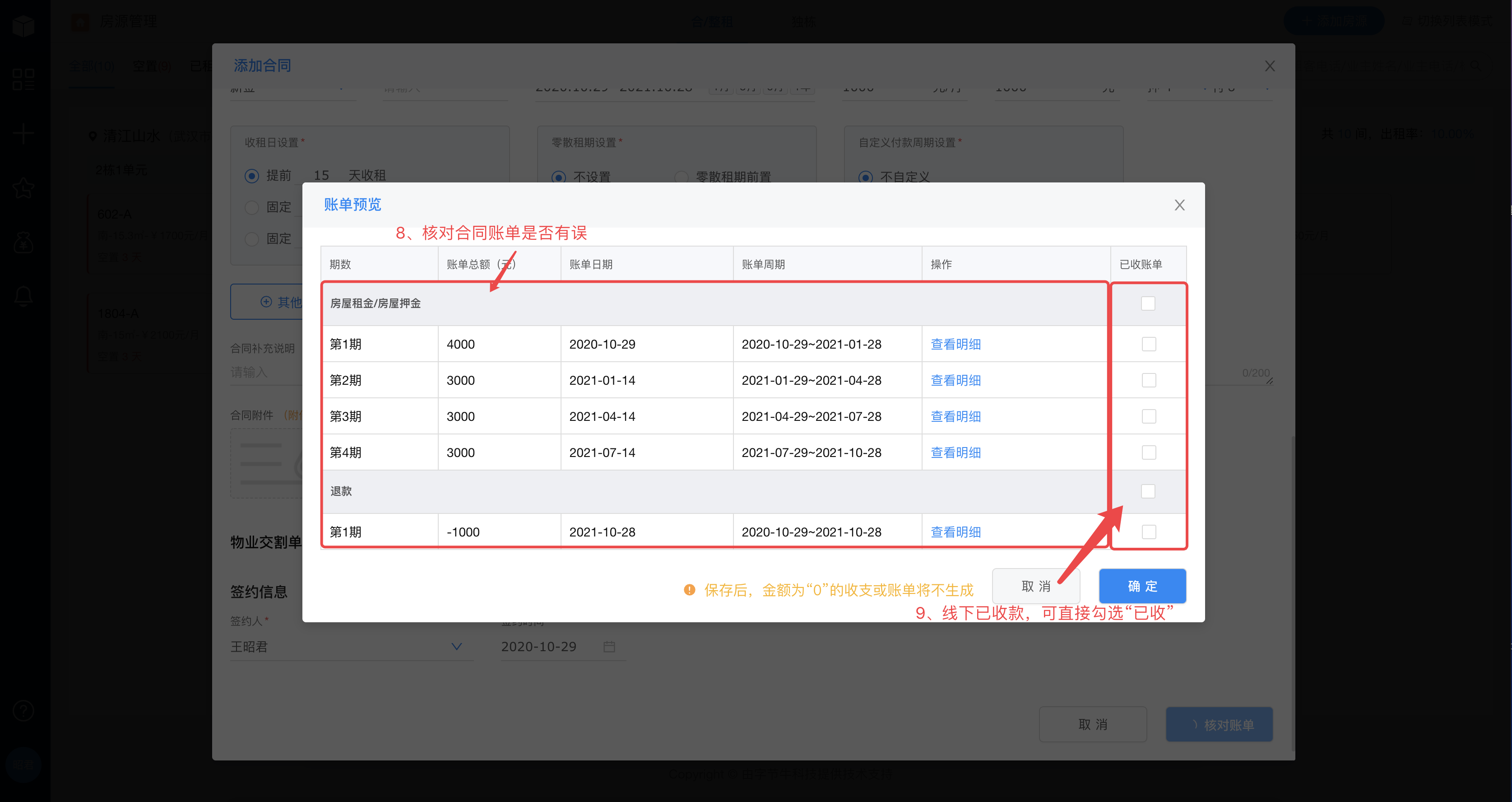Click the user avatar at sidebar bottom
Viewport: 1512px width, 802px height.
coord(23,765)
